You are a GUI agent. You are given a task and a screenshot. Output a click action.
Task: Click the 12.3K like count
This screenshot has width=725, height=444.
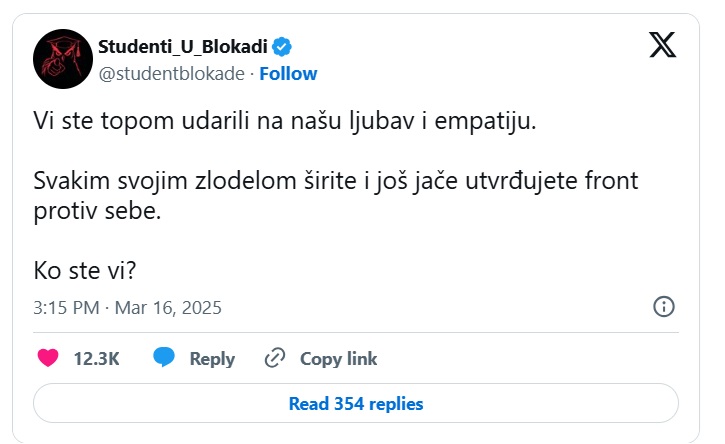pos(97,359)
